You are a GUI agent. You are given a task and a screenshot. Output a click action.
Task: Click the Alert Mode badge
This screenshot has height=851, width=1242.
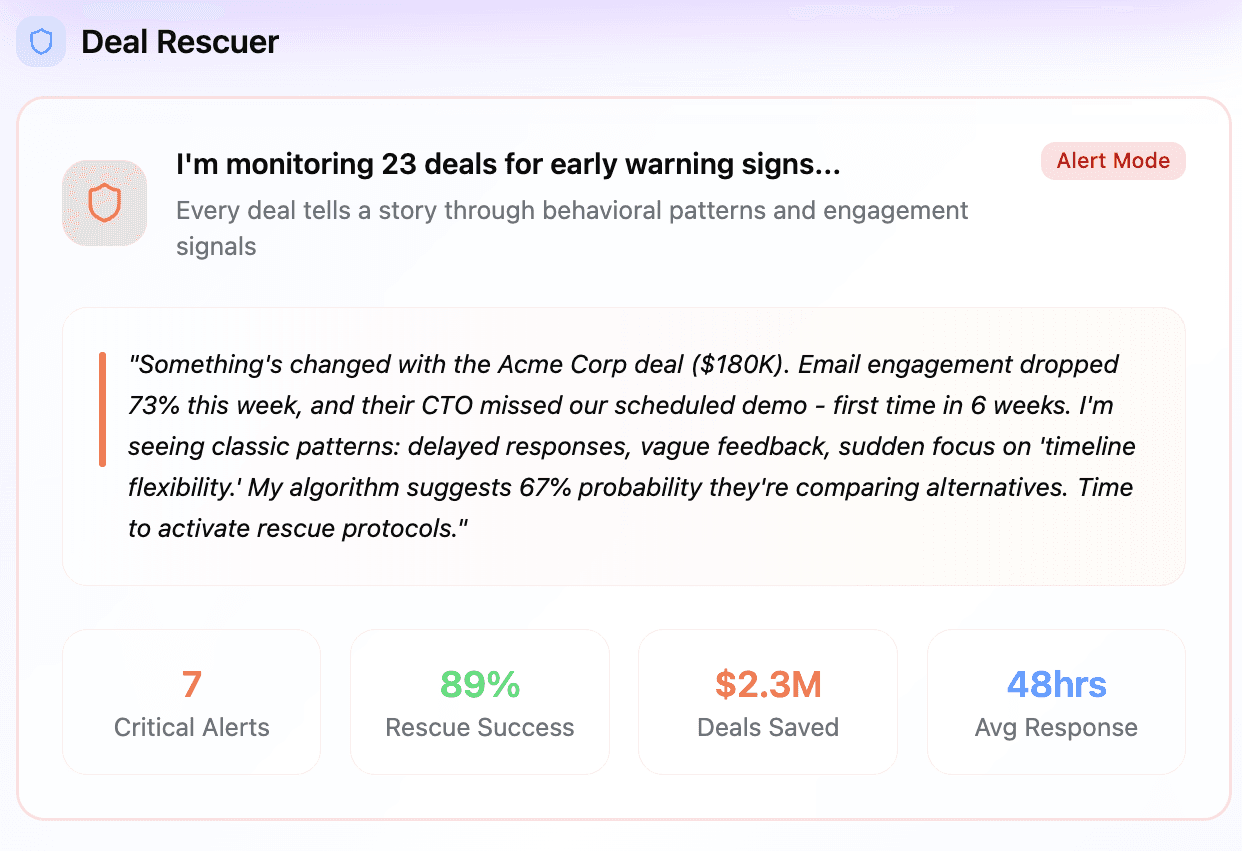(1112, 161)
